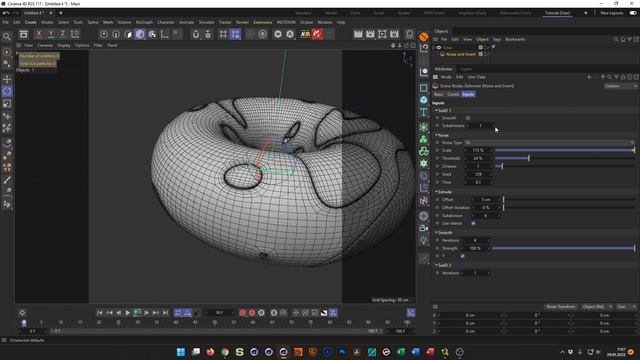Viewport: 640px width, 360px height.
Task: Click the highlighted grid snap icon in toolbar
Action: pos(235,34)
